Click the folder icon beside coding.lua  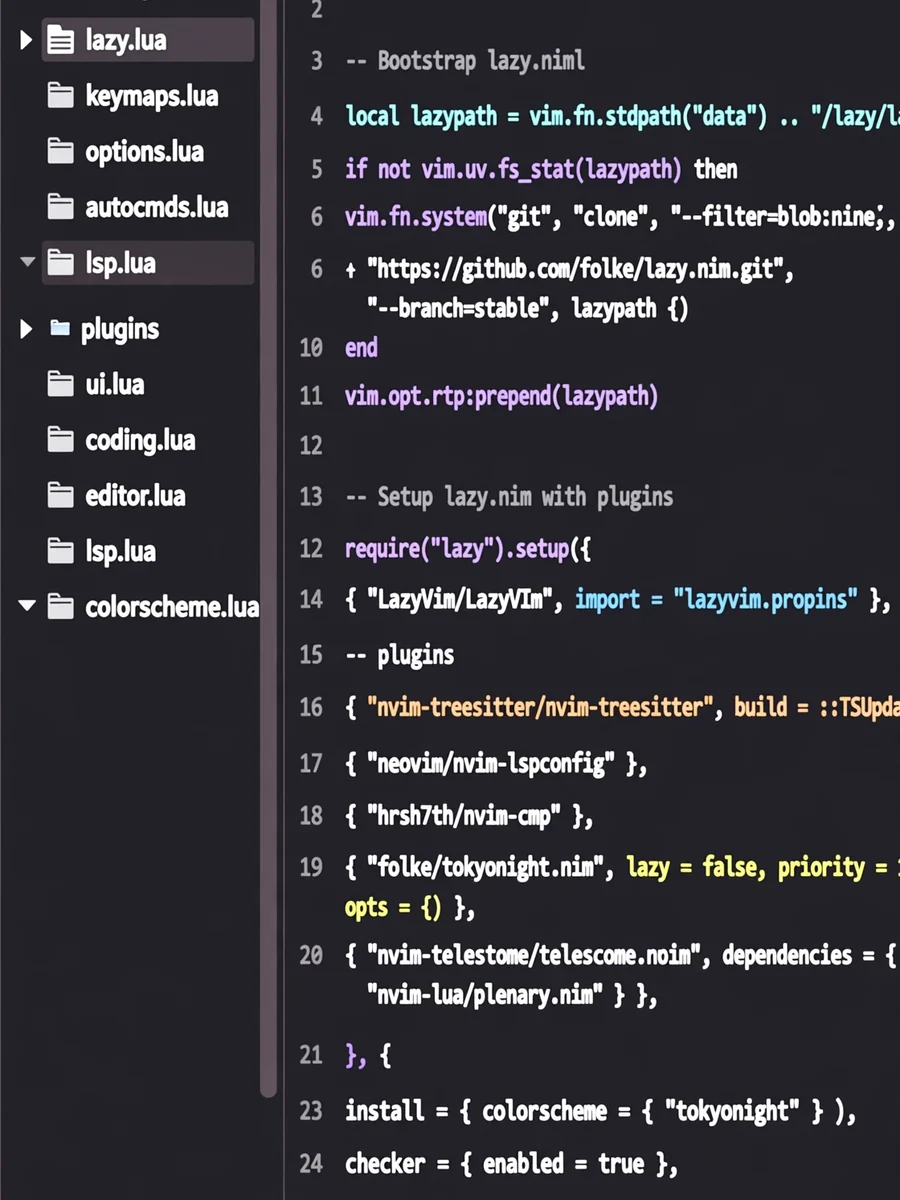click(x=61, y=440)
